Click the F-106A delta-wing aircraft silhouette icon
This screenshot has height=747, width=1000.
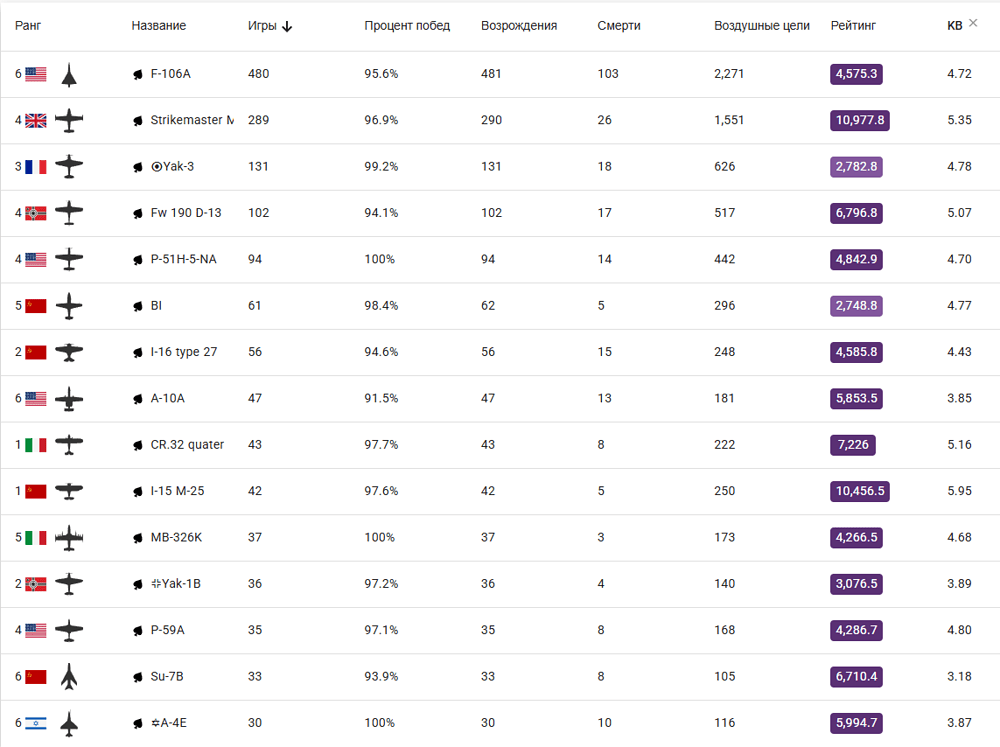point(69,75)
